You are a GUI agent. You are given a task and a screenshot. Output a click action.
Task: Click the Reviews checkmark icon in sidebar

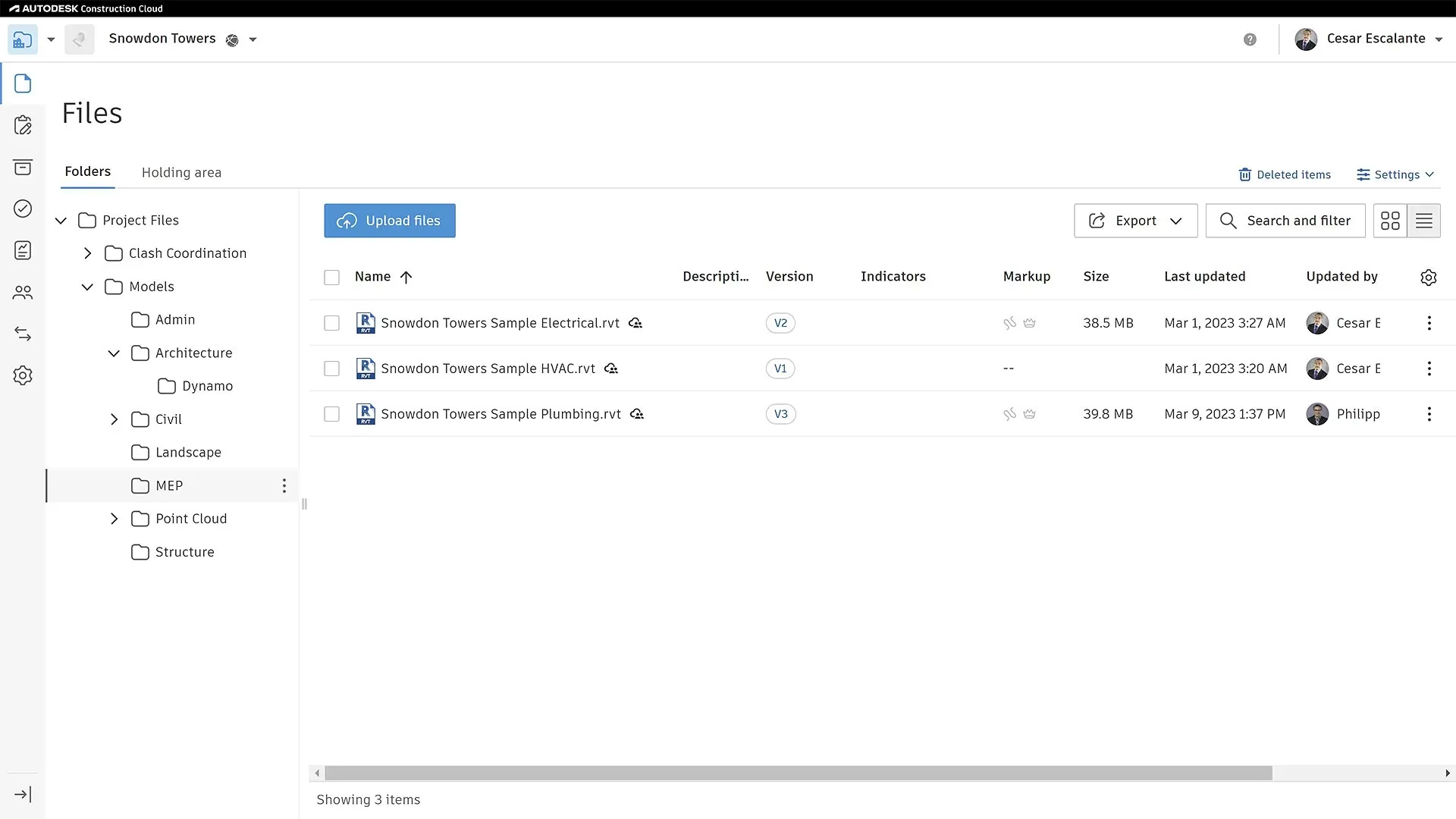(23, 209)
